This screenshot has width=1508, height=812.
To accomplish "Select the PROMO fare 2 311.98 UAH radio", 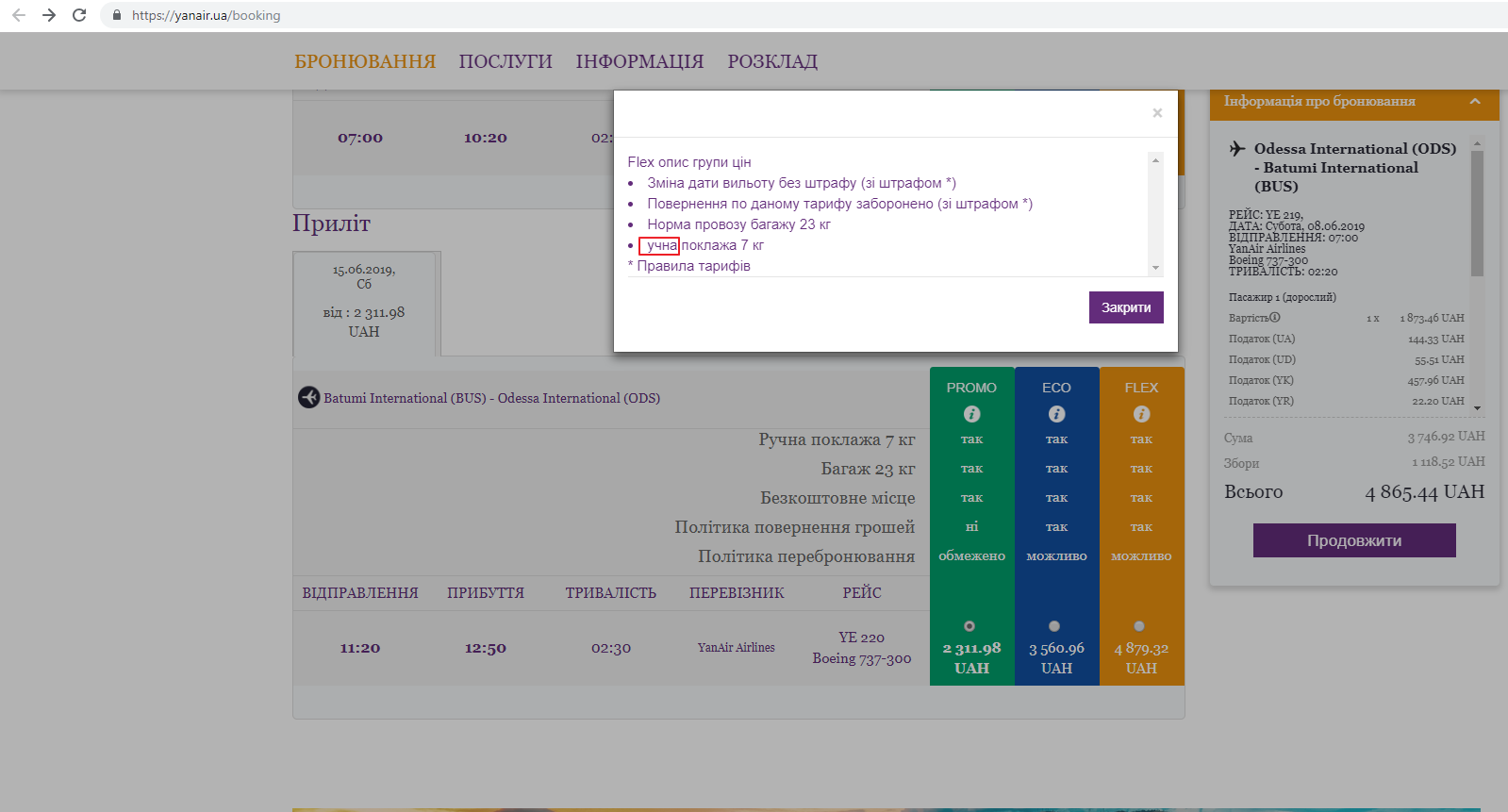I will coord(969,626).
